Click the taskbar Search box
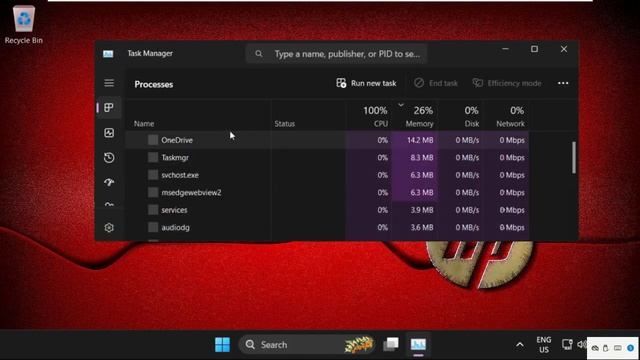 pyautogui.click(x=307, y=344)
